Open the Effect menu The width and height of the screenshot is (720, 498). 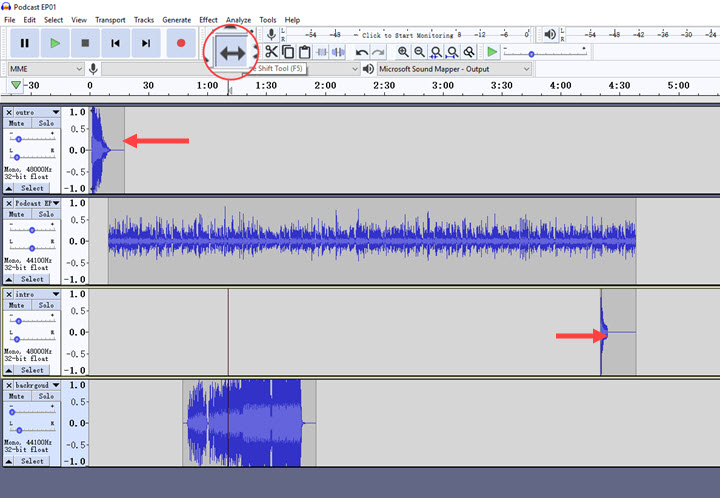coord(208,20)
